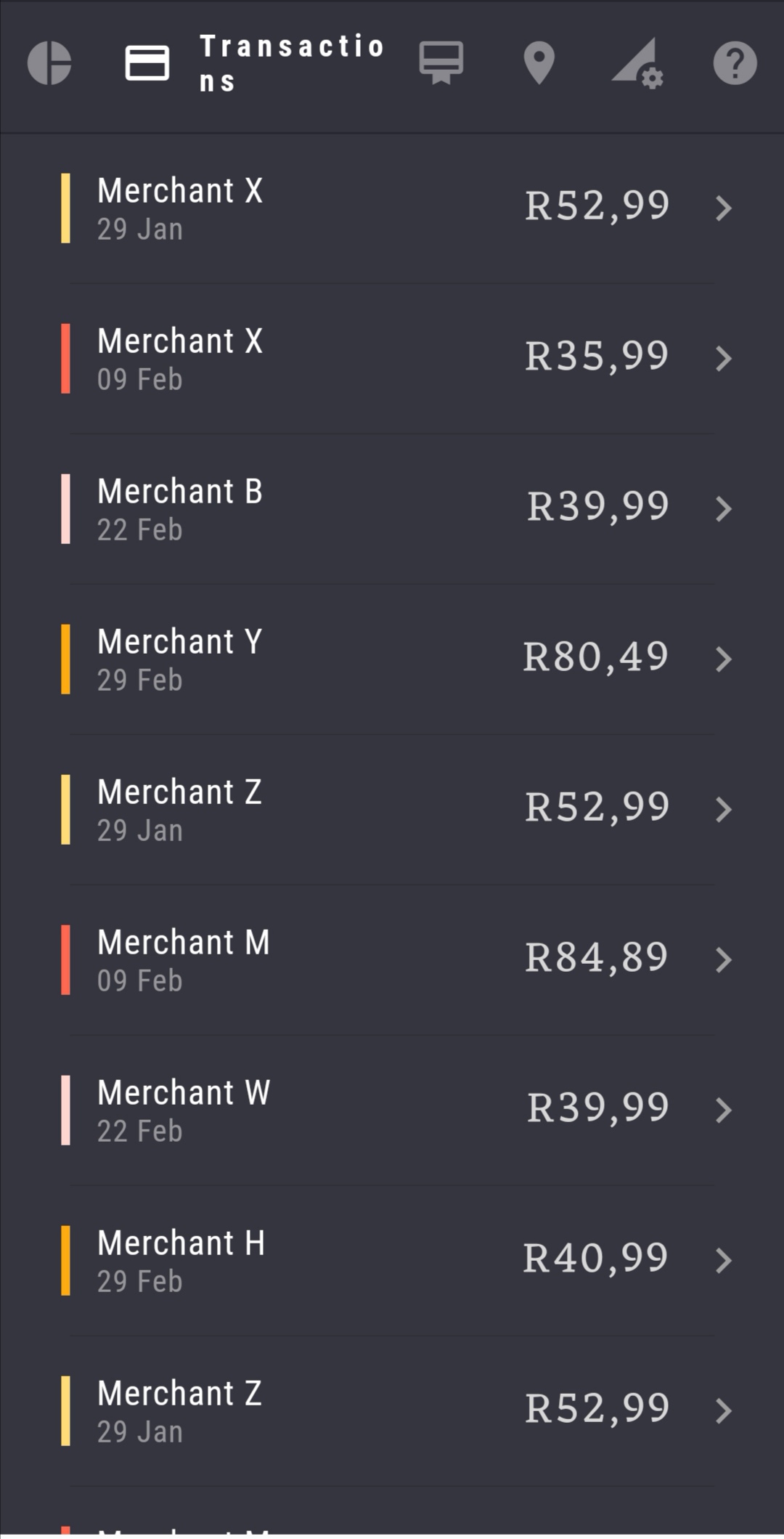
Task: Select the Merchant H R40,99 amount
Action: pos(595,1258)
